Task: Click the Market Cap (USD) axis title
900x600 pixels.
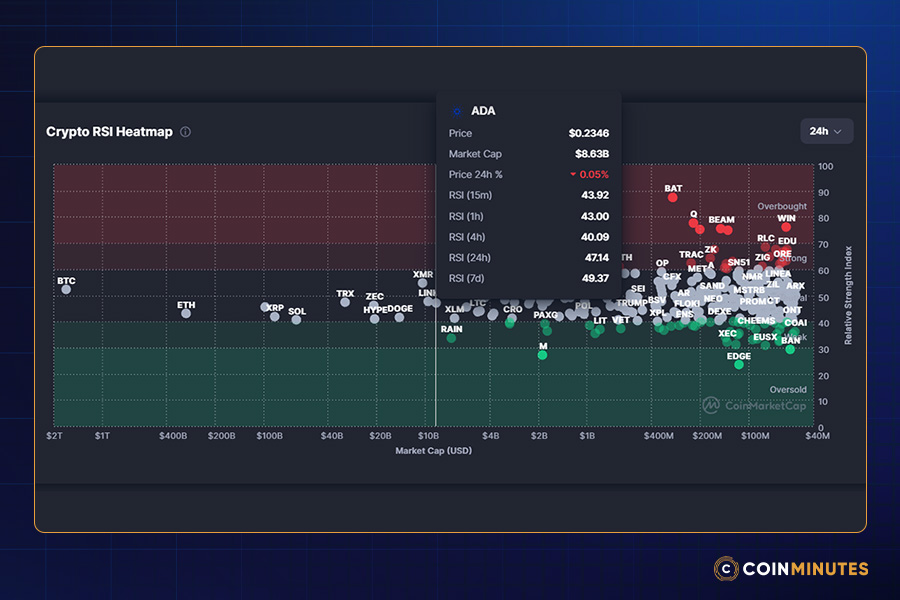Action: coord(433,451)
